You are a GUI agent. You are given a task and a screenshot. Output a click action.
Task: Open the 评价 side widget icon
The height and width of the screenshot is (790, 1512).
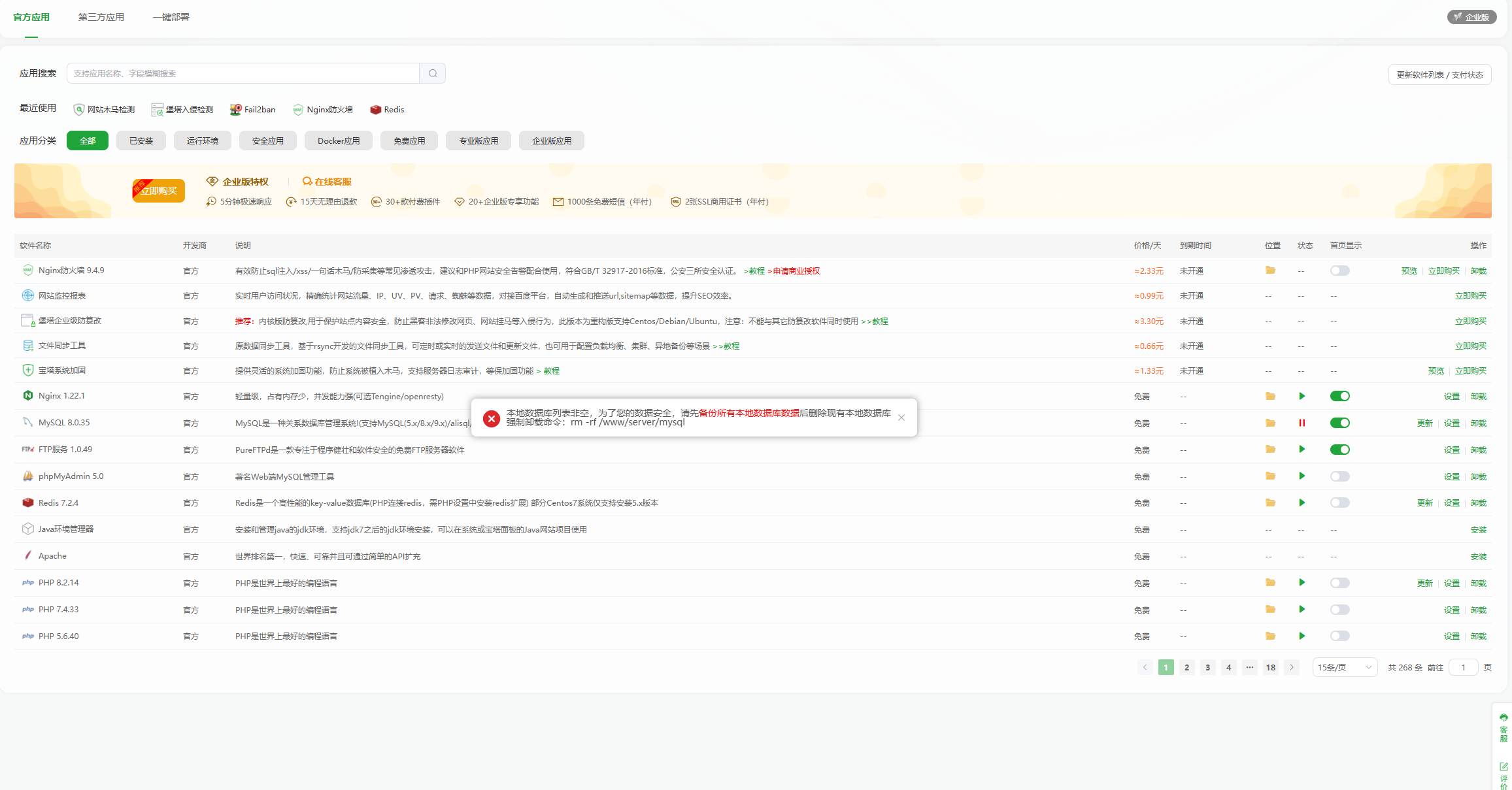point(1504,776)
